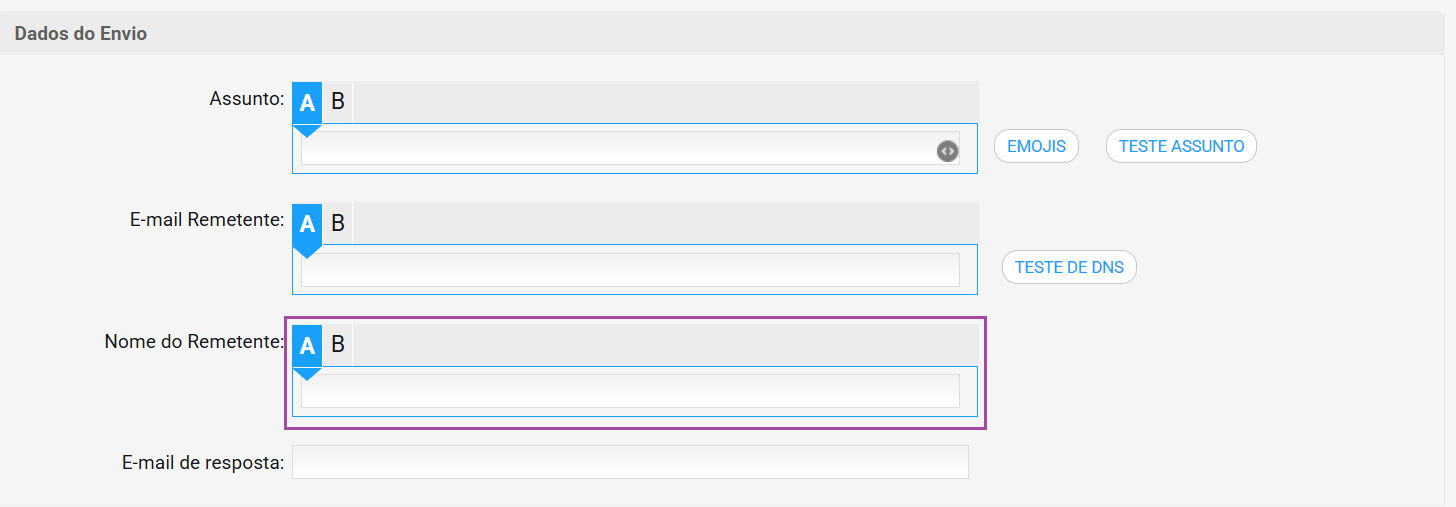Switch to variant B for E-mail Remetente
Viewport: 1456px width, 507px height.
338,224
